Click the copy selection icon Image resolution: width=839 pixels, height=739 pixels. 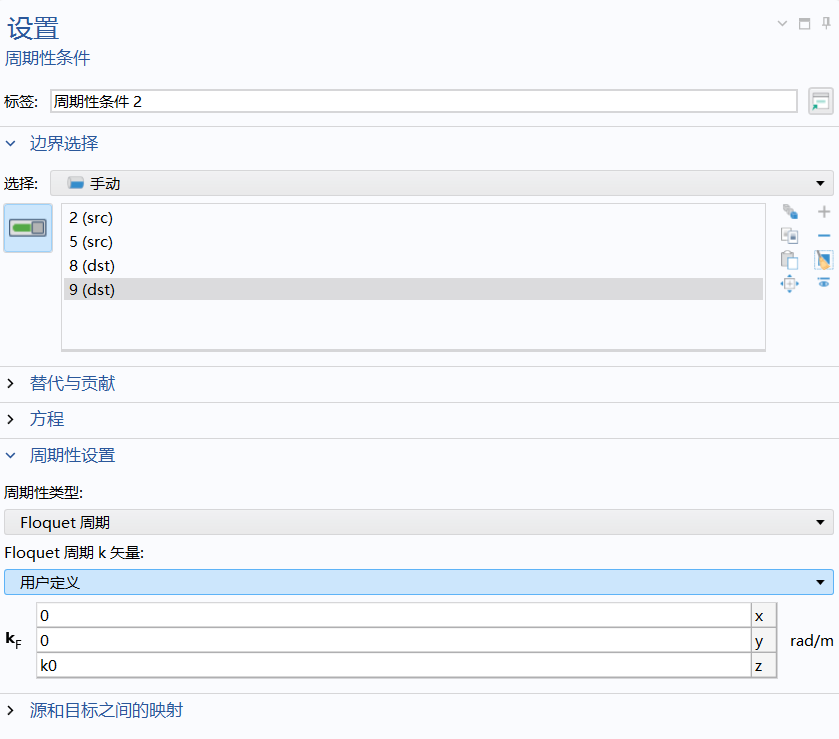coord(790,235)
